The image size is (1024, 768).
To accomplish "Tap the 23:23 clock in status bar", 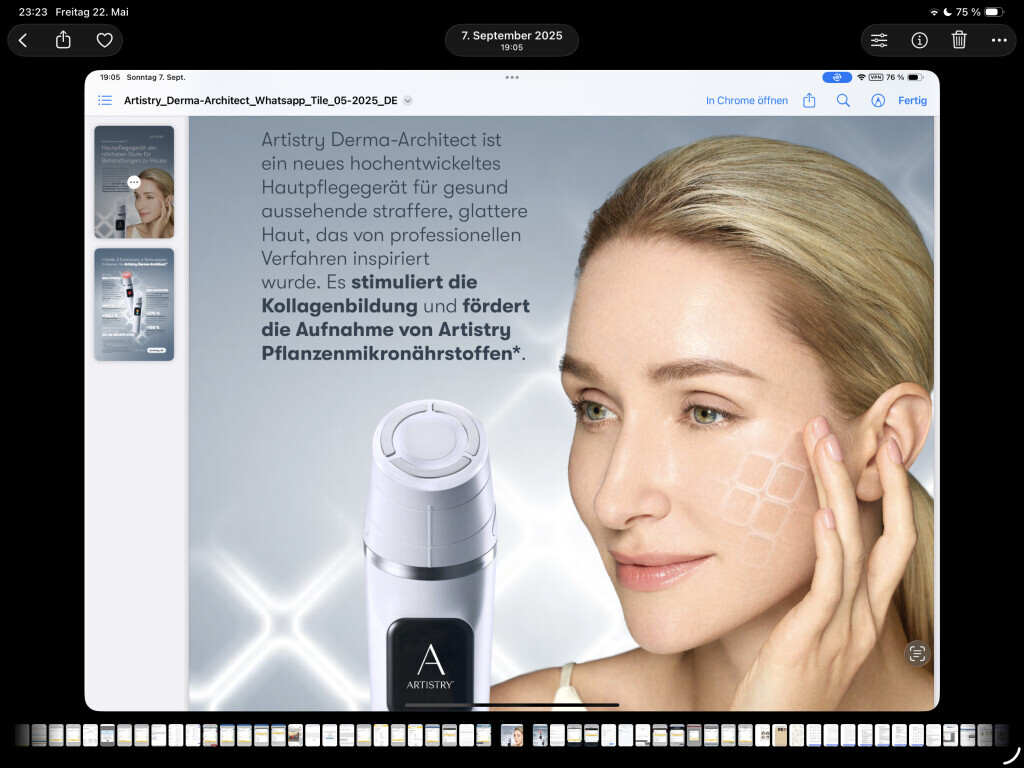I will click(33, 12).
